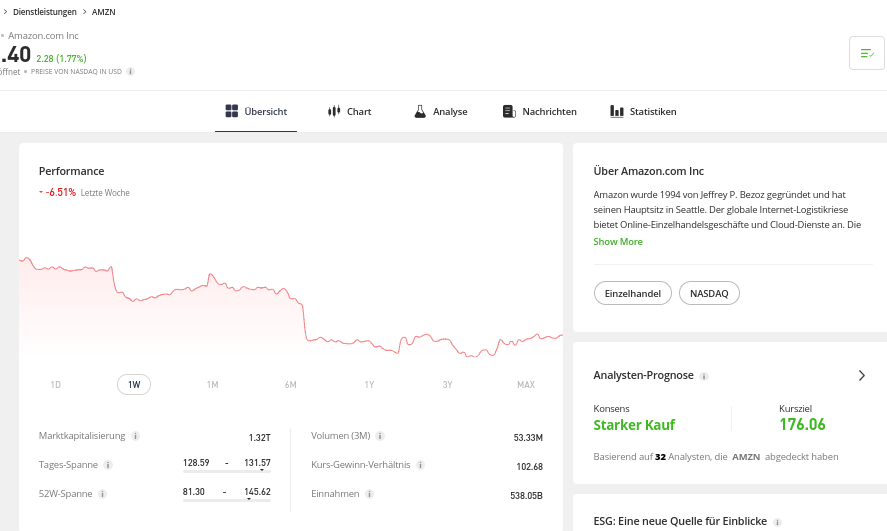The height and width of the screenshot is (531, 887).
Task: Go to Dienstleistungen breadcrumb
Action: coord(45,12)
